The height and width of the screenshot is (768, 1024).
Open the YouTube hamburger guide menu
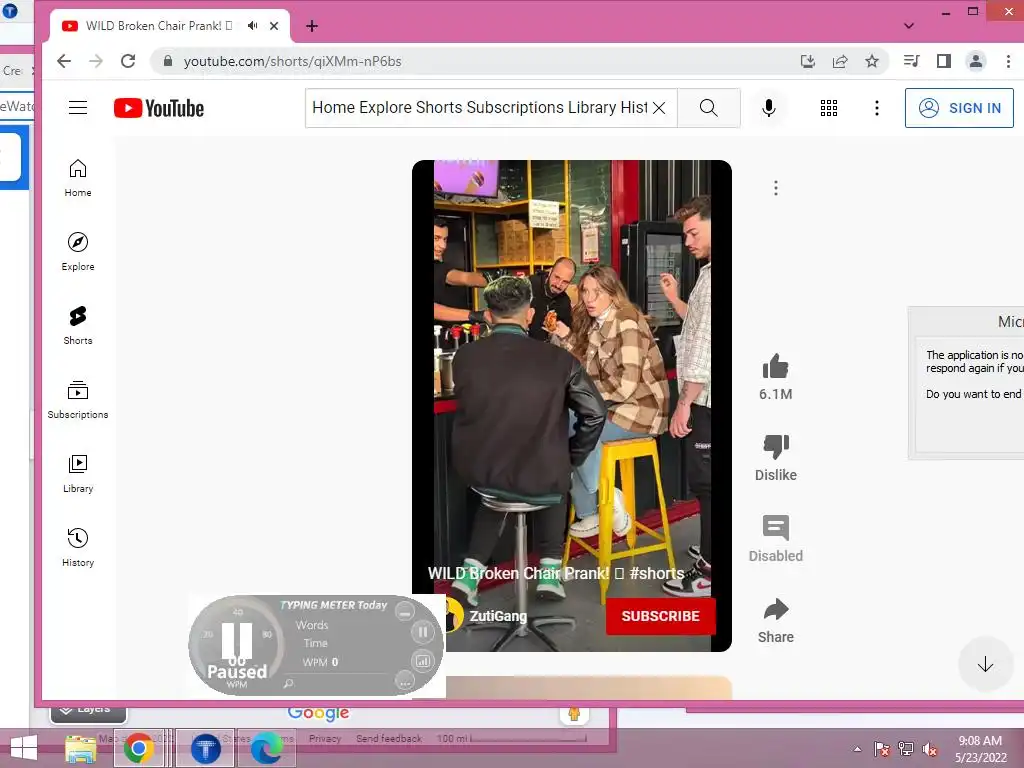coord(78,108)
